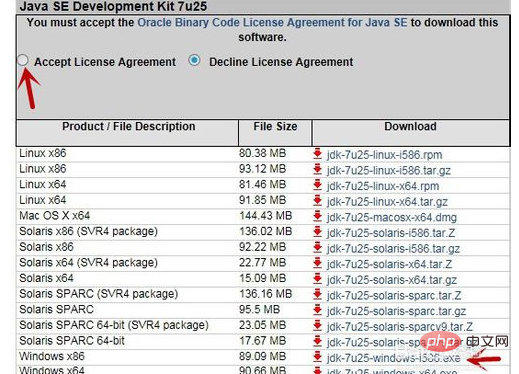Click red download icon beside linux-x64.tar.gz
Image resolution: width=519 pixels, height=374 pixels.
tap(317, 201)
